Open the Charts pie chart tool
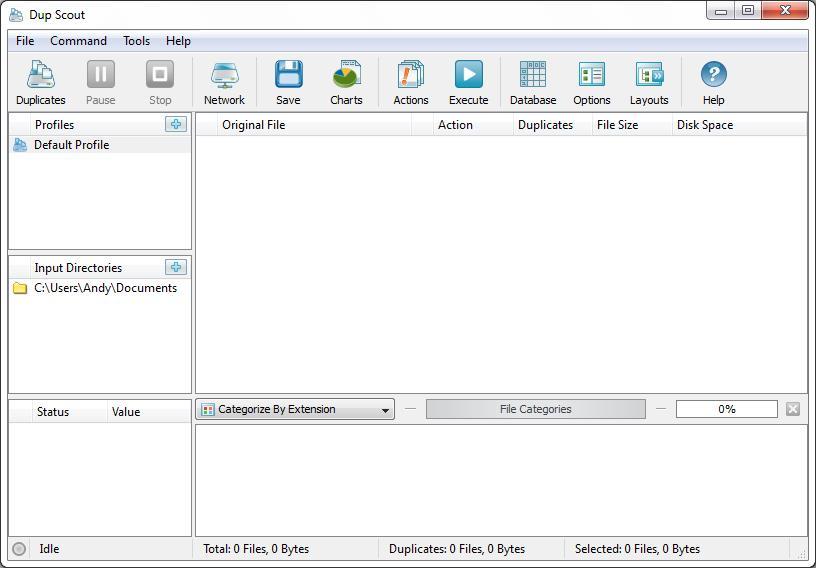The image size is (816, 568). point(346,83)
